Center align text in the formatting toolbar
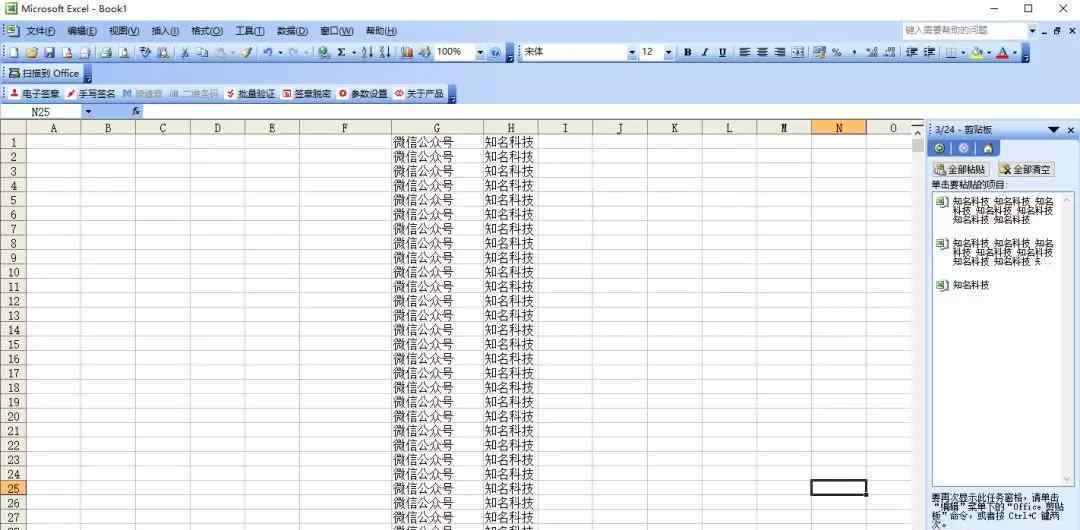 pos(762,52)
